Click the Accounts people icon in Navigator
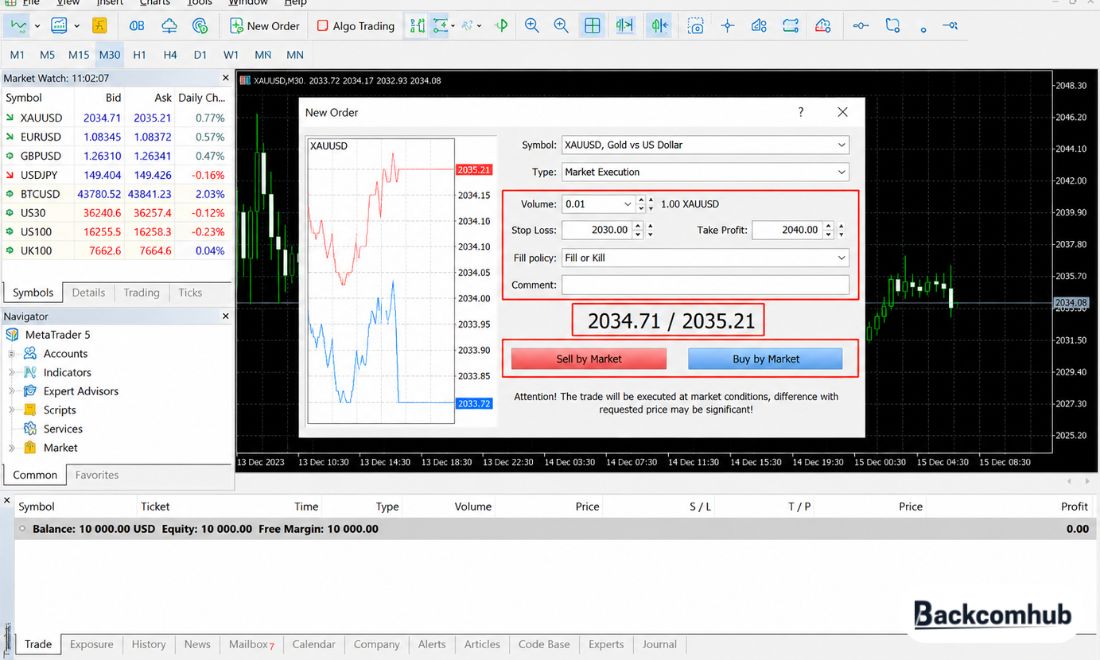 [30, 353]
